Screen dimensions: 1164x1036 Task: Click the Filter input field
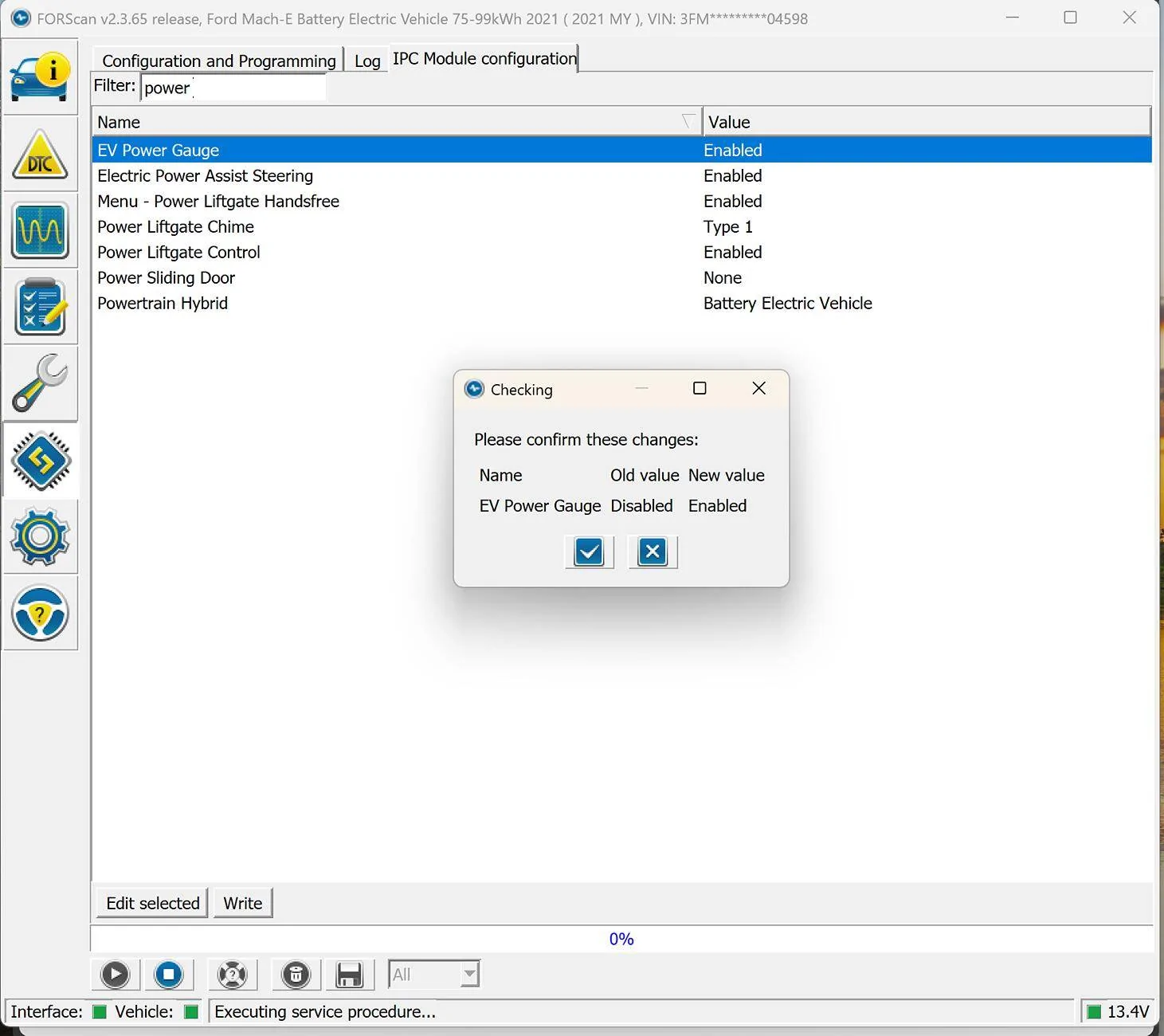[x=233, y=88]
